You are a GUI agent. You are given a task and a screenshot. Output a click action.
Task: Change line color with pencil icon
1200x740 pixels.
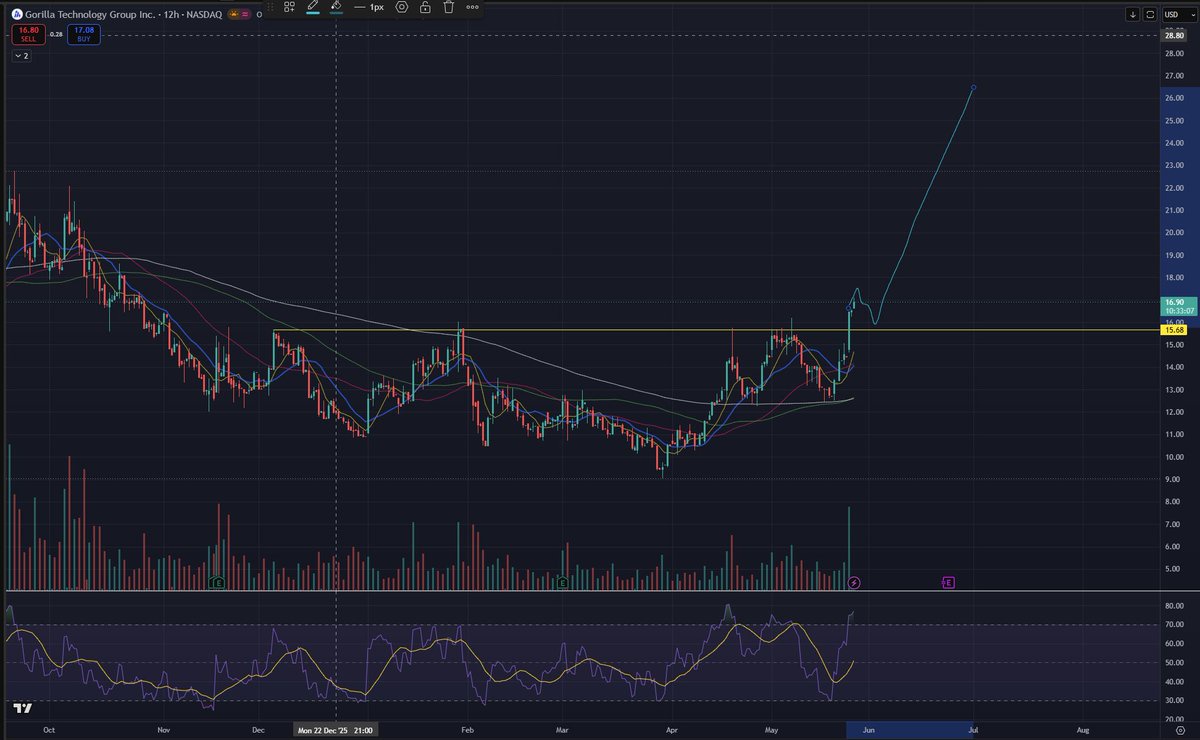click(313, 6)
